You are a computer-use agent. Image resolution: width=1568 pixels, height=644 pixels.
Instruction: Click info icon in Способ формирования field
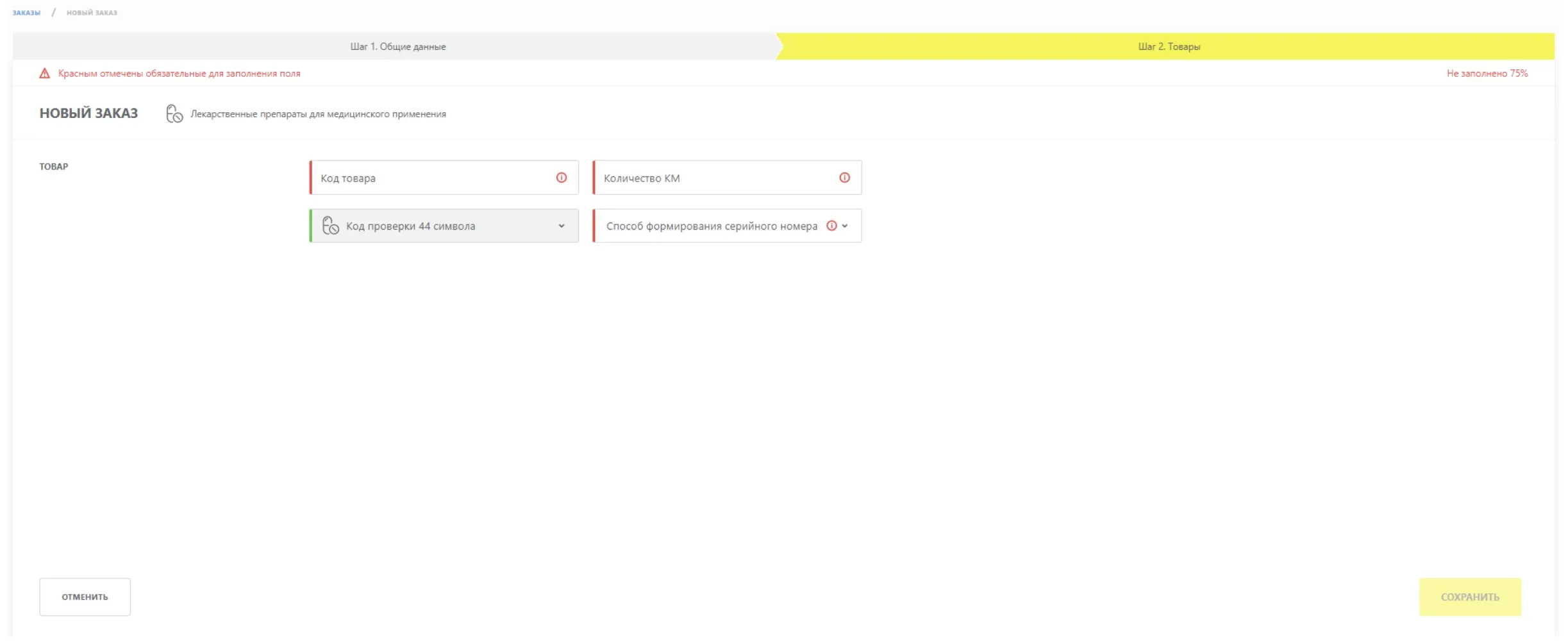tap(831, 226)
